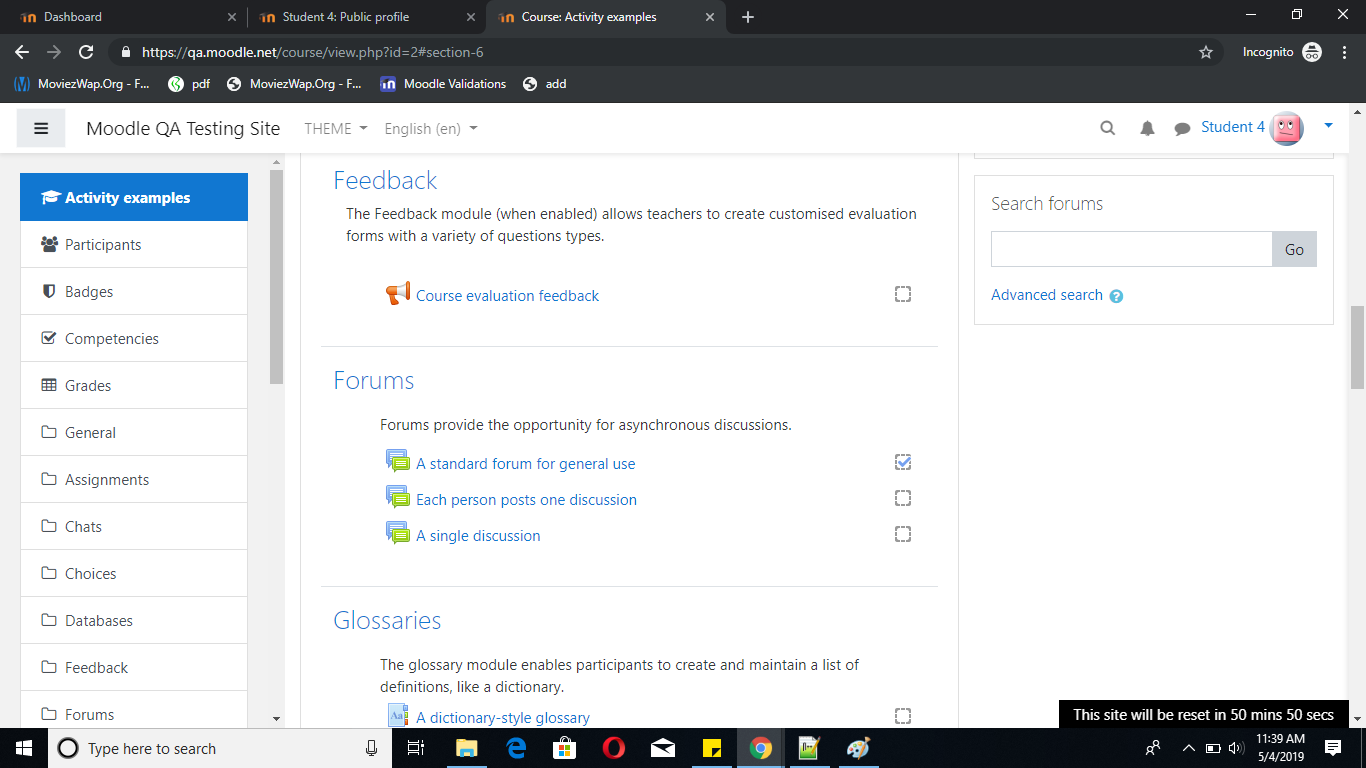Open the Moodle QA Testing Site home link

pyautogui.click(x=183, y=129)
